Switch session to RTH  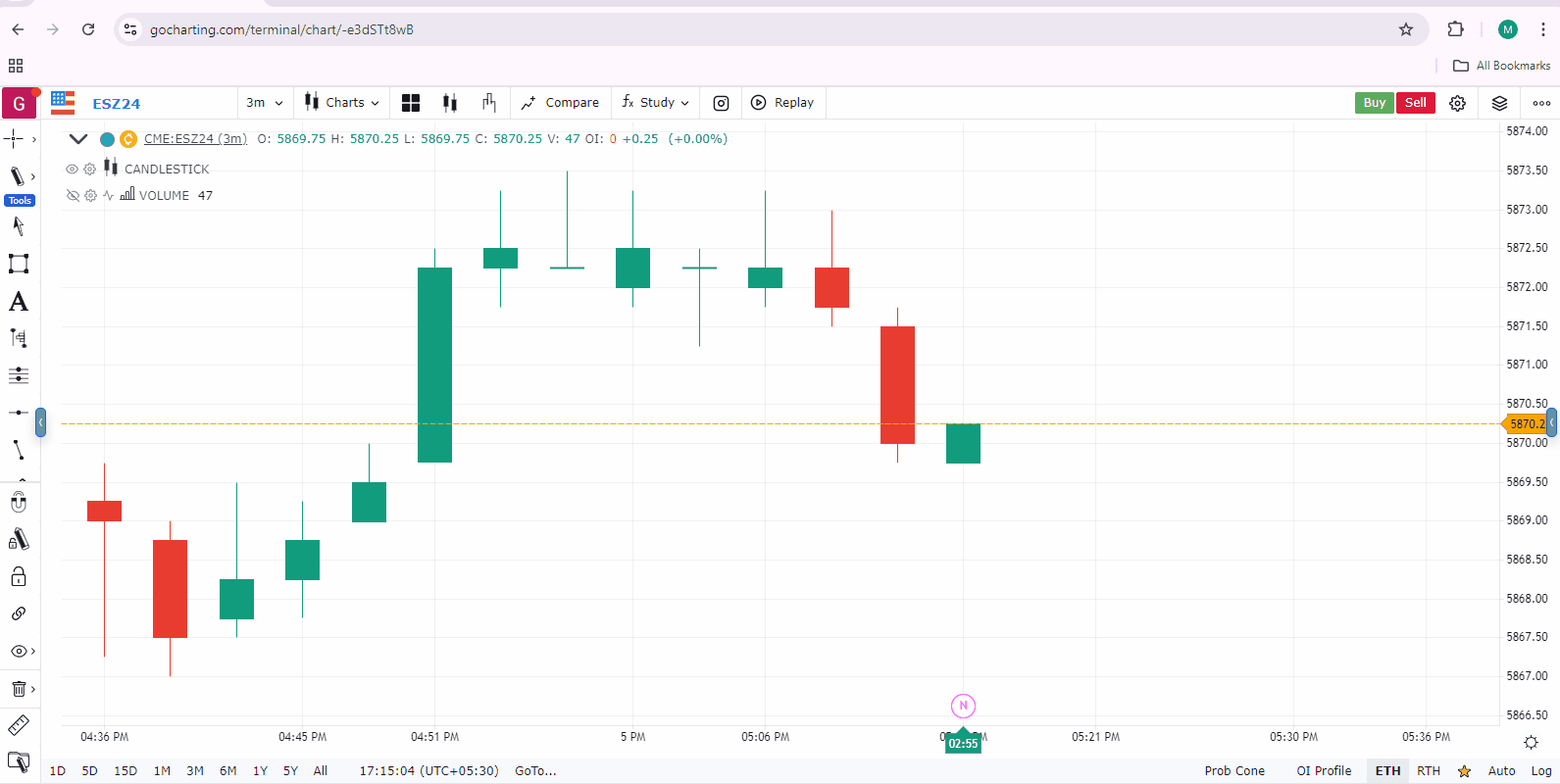coord(1429,771)
